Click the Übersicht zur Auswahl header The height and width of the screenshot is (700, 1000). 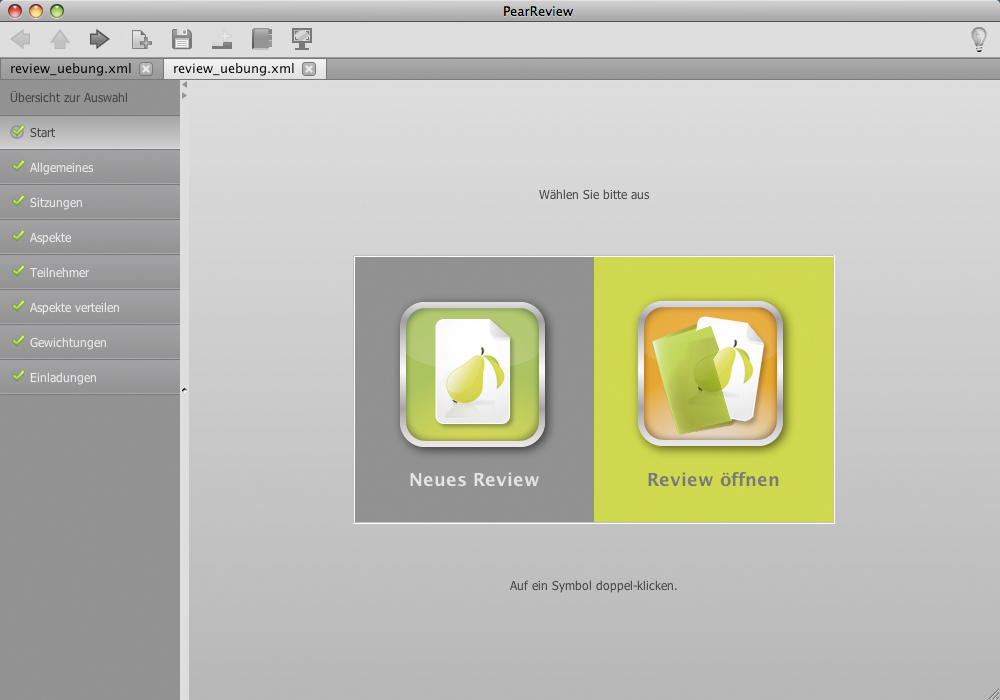pos(69,98)
